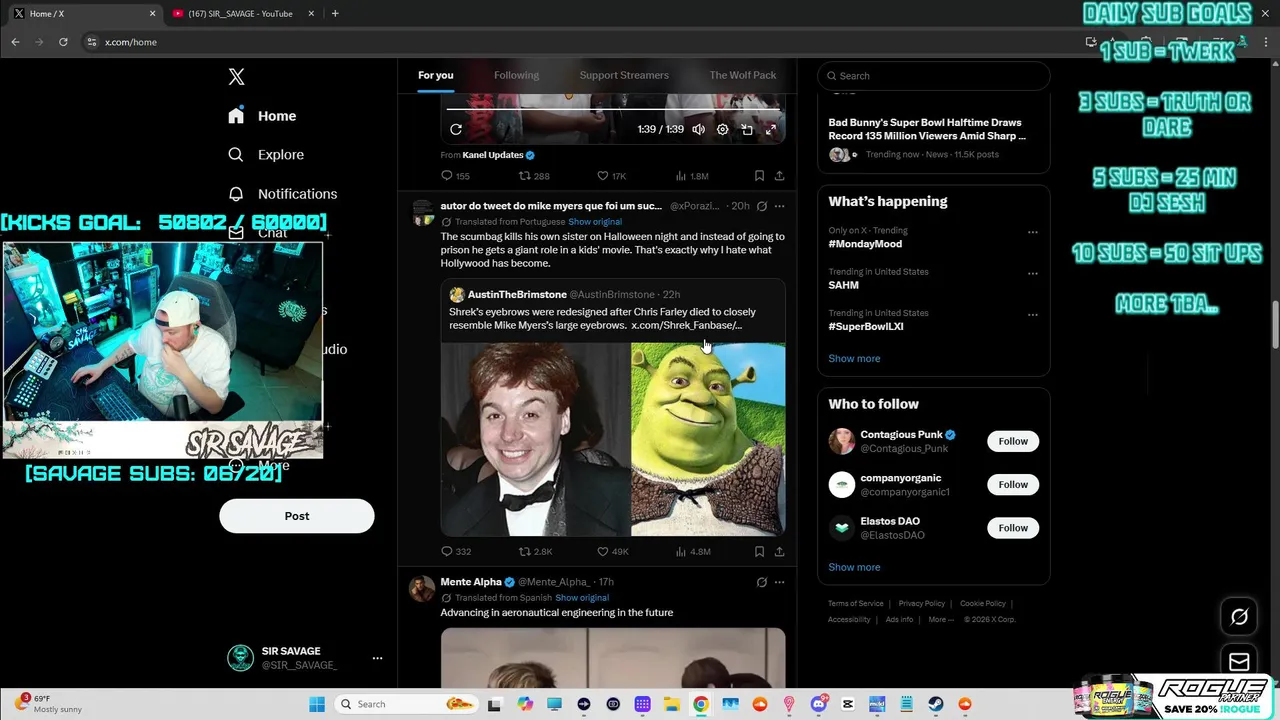Bookmark the Kanel Updates video post

759,176
